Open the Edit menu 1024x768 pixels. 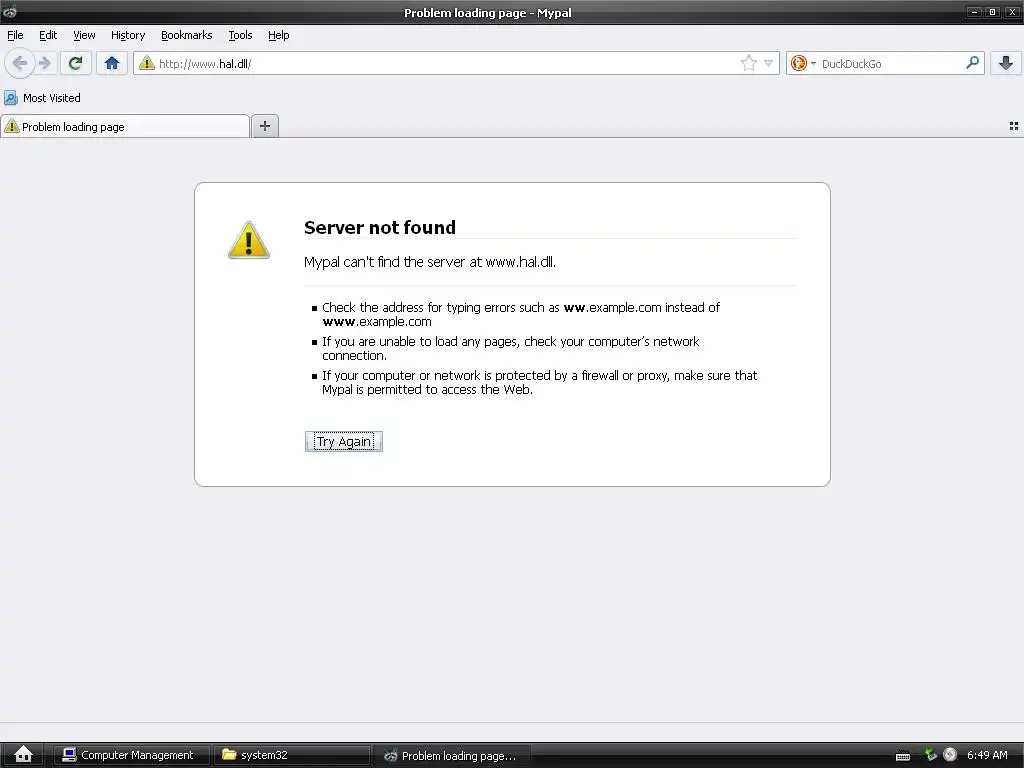(48, 35)
